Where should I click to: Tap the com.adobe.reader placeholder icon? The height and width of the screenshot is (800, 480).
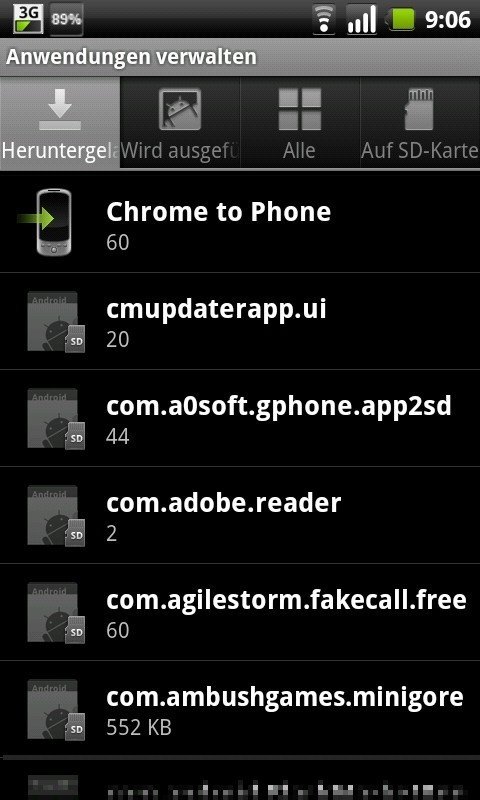[56, 515]
